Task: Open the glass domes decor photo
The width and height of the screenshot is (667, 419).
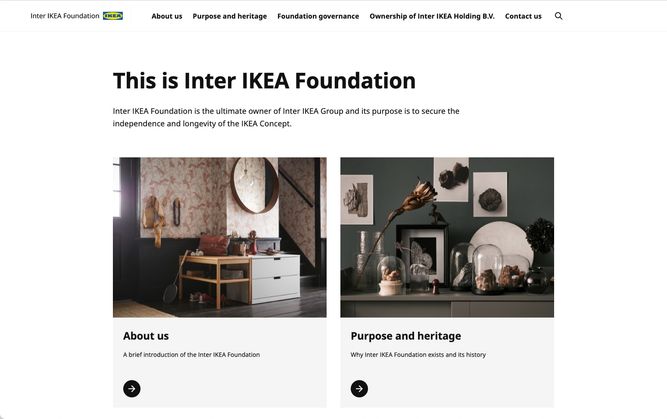Action: 447,237
